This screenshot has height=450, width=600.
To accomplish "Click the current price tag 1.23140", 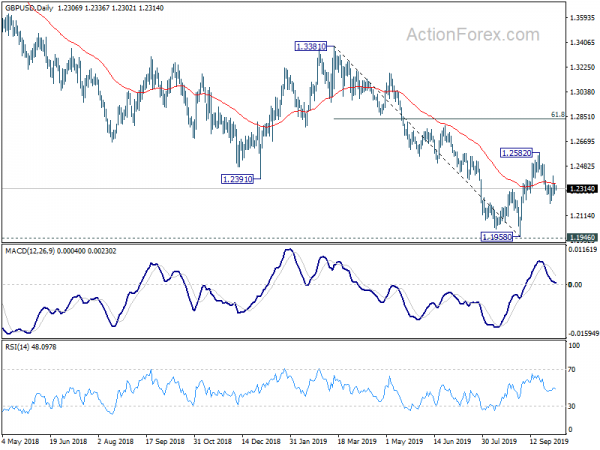I will click(x=582, y=189).
